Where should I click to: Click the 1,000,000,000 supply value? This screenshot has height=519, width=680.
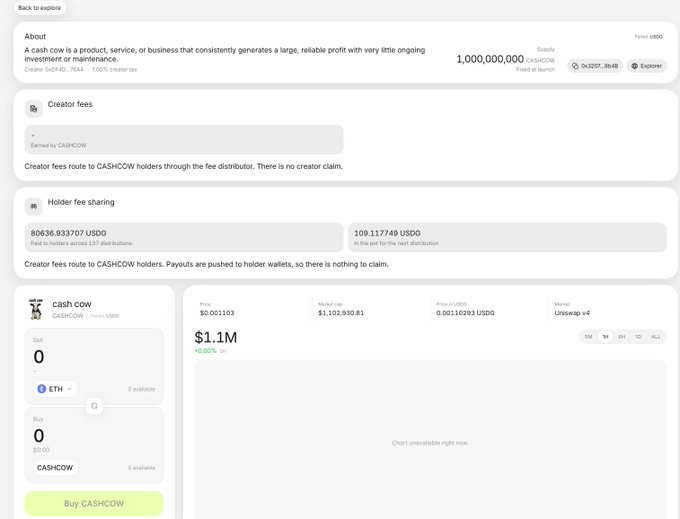(490, 59)
